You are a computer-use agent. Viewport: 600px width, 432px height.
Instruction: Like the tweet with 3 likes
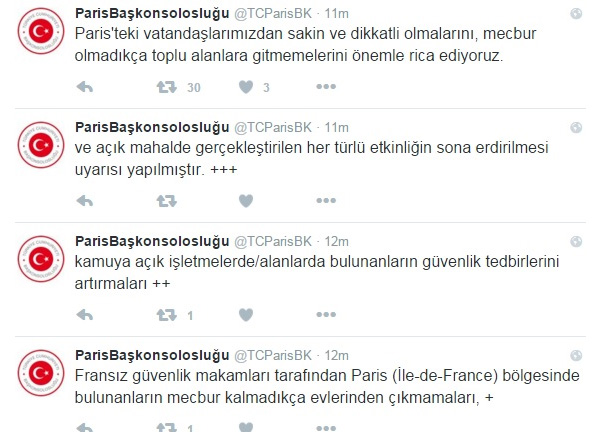246,87
